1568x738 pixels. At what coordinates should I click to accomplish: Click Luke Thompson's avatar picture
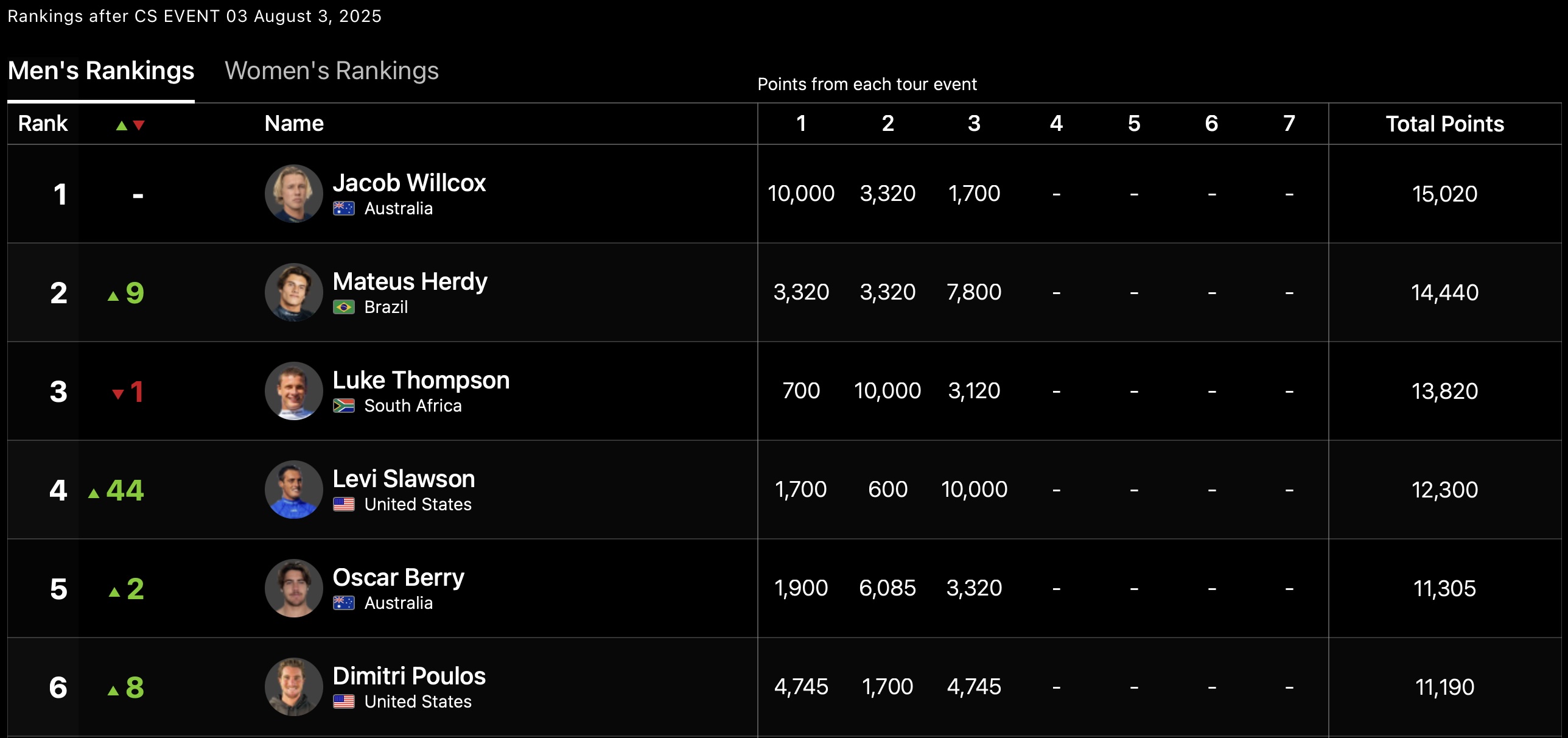(x=294, y=391)
